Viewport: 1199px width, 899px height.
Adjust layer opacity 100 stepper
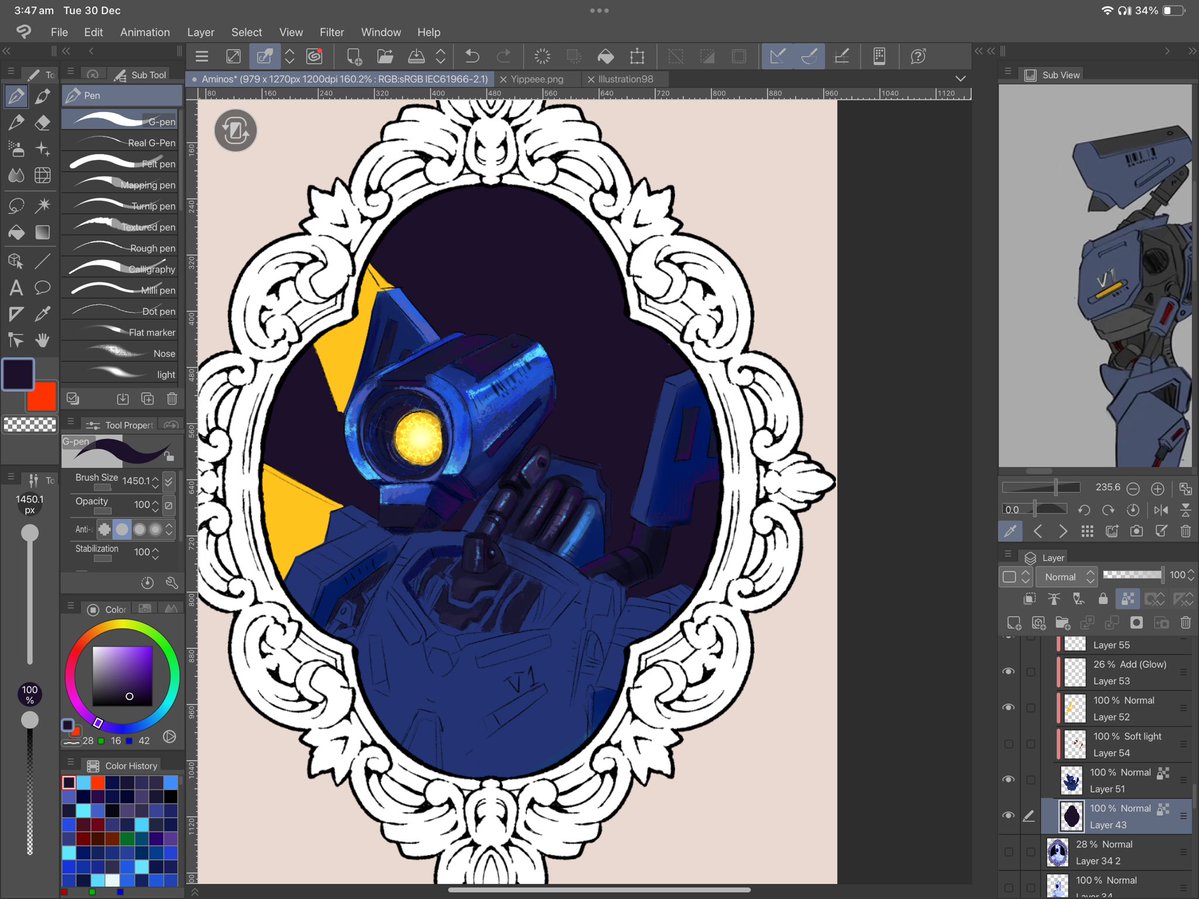(1191, 575)
